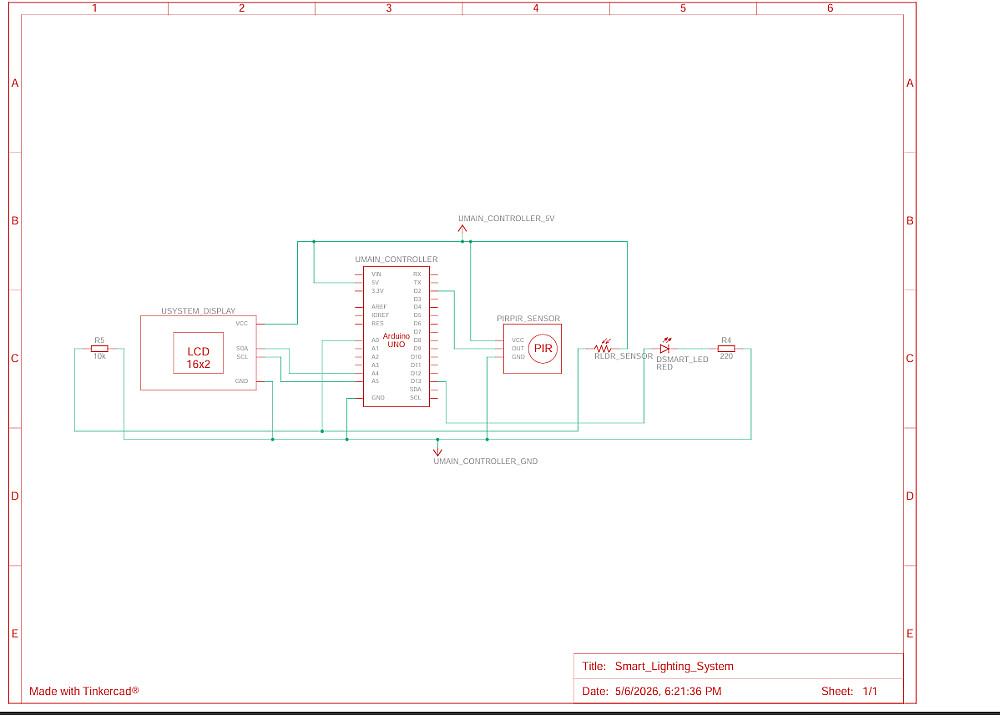This screenshot has height=715, width=1000.
Task: Click the PIRPIR_SENSOR label
Action: (528, 318)
